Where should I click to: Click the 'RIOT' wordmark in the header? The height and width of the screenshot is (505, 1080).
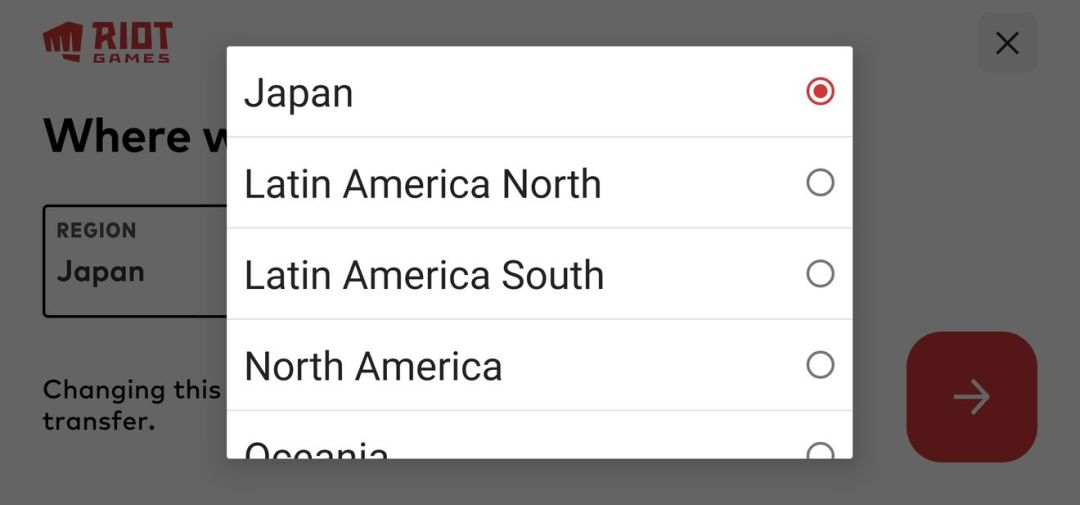(132, 37)
